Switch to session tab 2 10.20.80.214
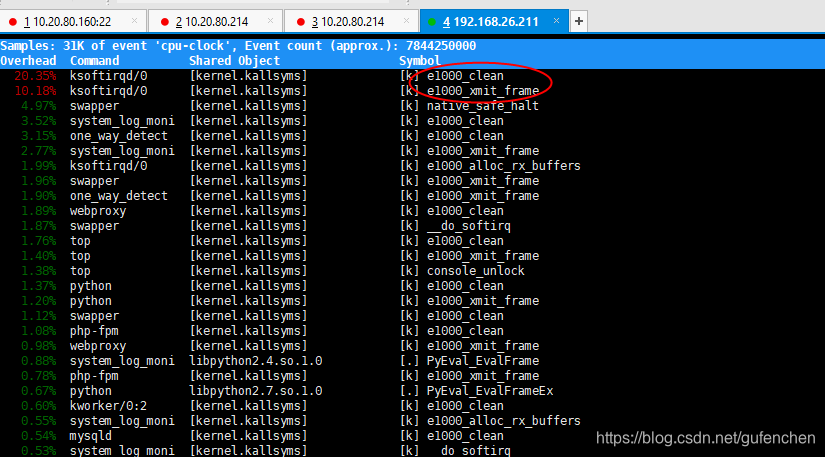Screen dimensions: 825x457 click(216, 22)
